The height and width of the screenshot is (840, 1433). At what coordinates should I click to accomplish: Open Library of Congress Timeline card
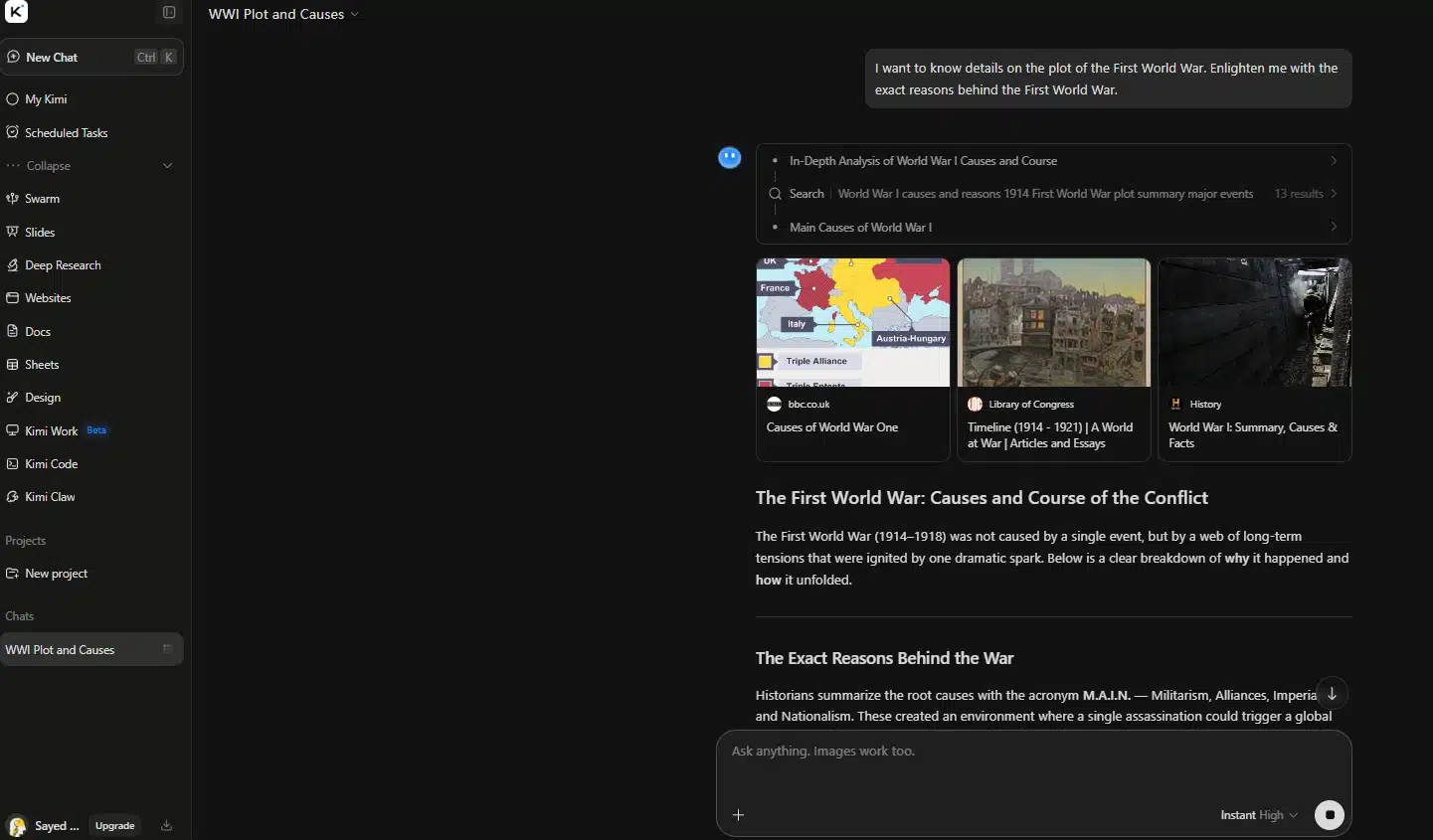[x=1054, y=360]
